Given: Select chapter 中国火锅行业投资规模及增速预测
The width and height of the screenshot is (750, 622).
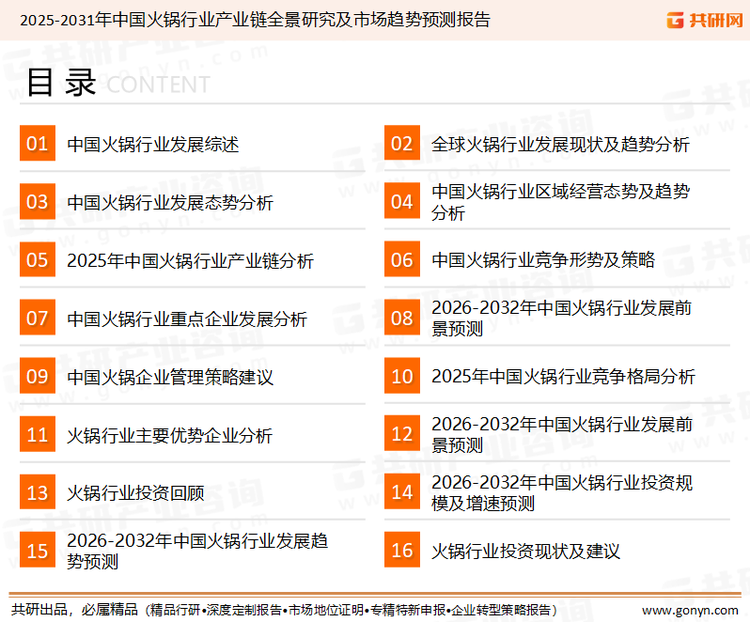Looking at the screenshot, I should pos(562,493).
